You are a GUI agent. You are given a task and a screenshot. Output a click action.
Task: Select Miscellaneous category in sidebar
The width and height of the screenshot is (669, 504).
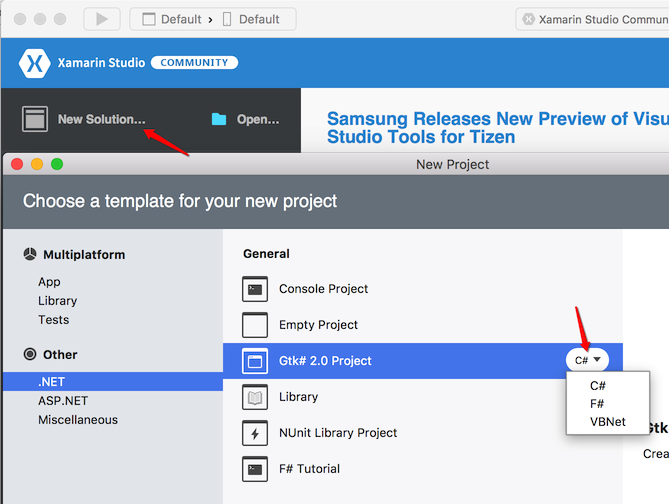click(x=78, y=420)
